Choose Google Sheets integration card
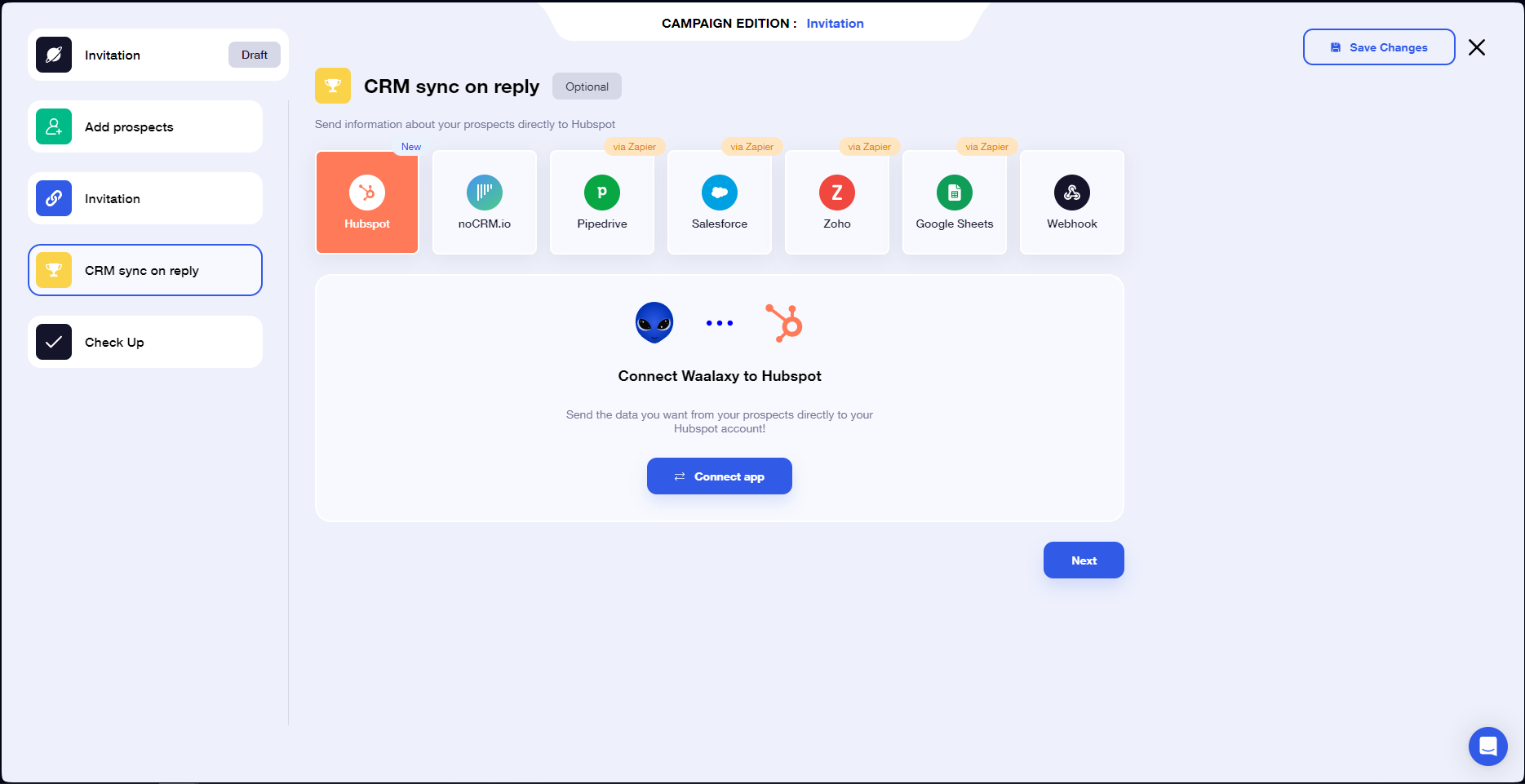Image resolution: width=1525 pixels, height=784 pixels. 955,202
